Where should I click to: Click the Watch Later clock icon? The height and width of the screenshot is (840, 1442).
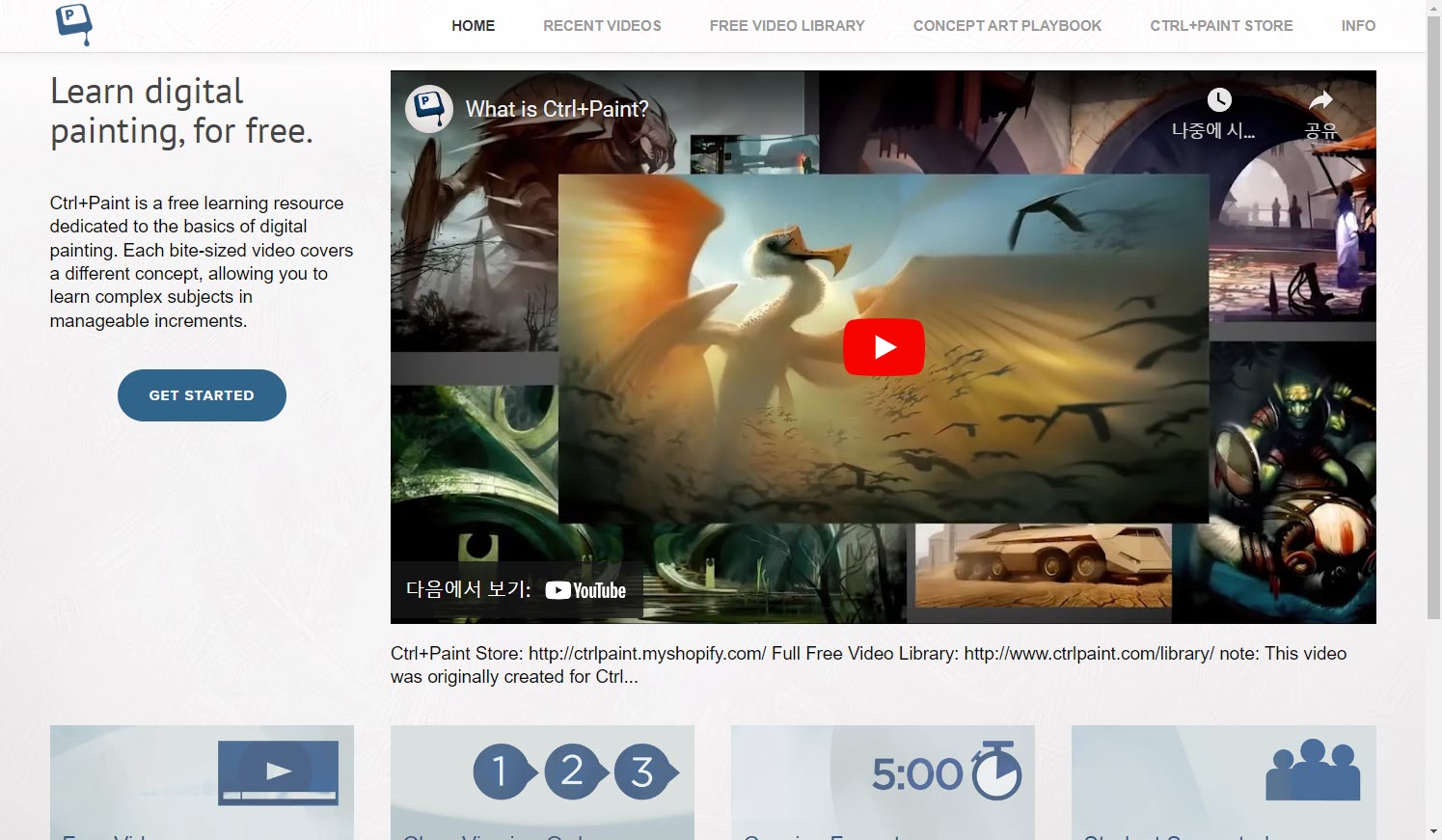click(1219, 99)
